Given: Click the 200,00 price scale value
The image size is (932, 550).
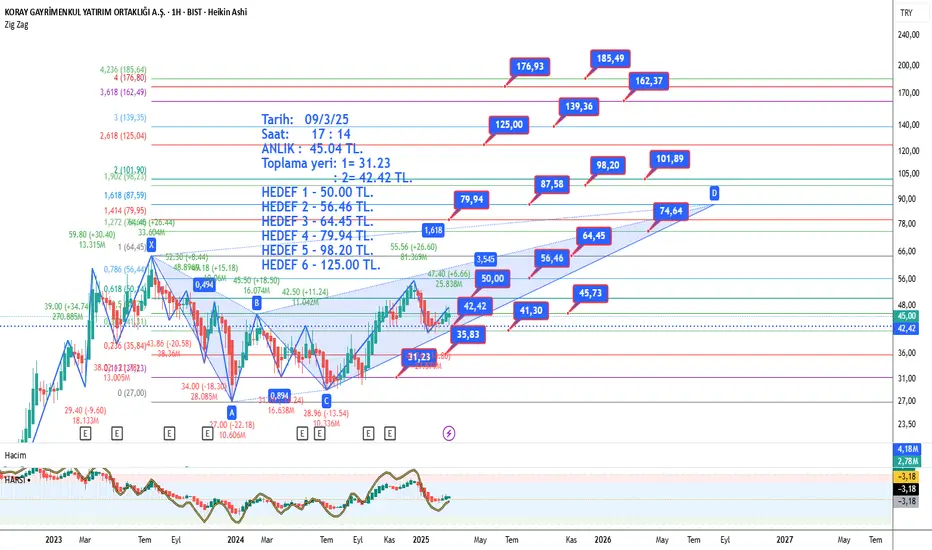Looking at the screenshot, I should pos(909,65).
